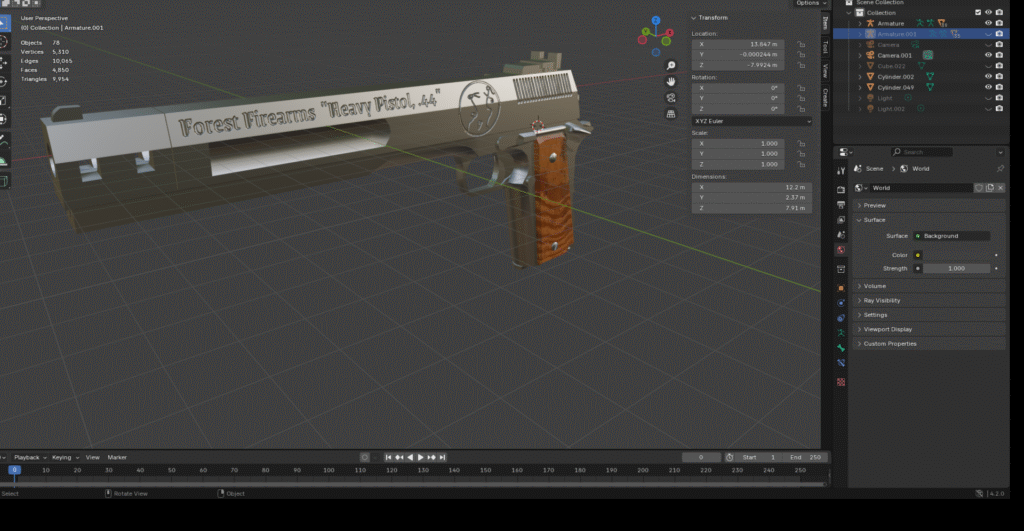Image resolution: width=1024 pixels, height=531 pixels.
Task: Open the Playback menu in timeline
Action: coord(29,457)
